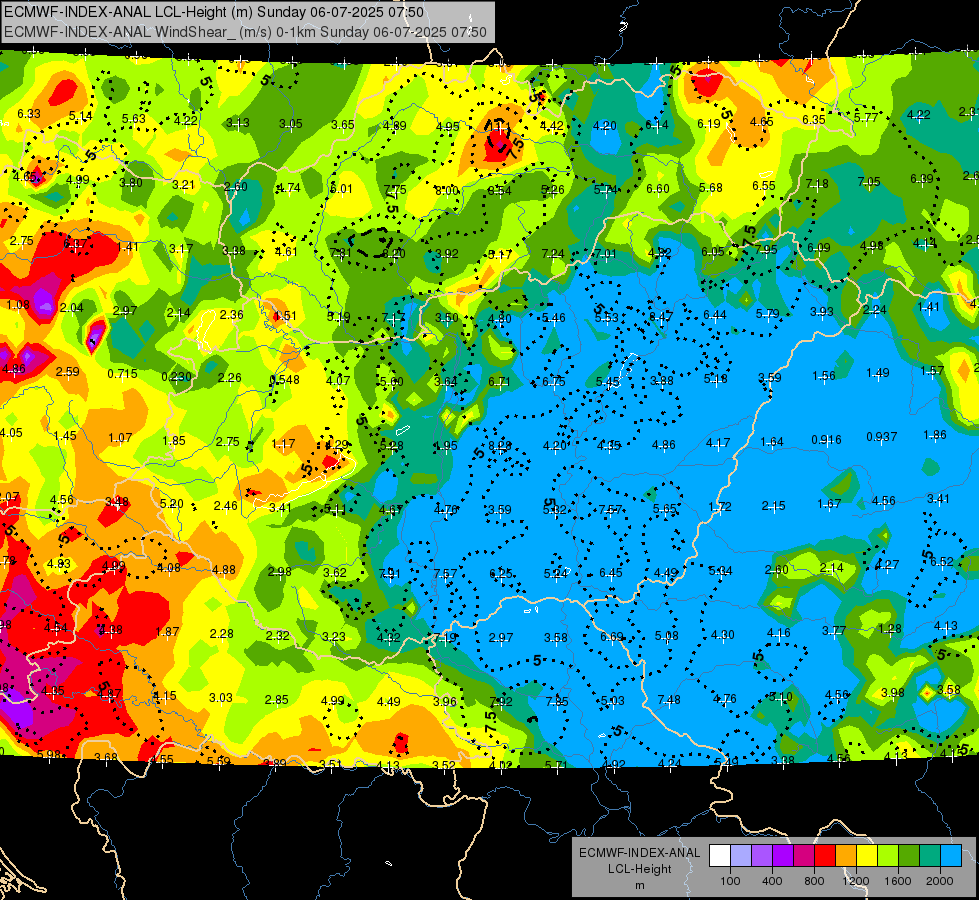Click the wind shear value 6.35
Screen dimensions: 979x900
click(814, 120)
